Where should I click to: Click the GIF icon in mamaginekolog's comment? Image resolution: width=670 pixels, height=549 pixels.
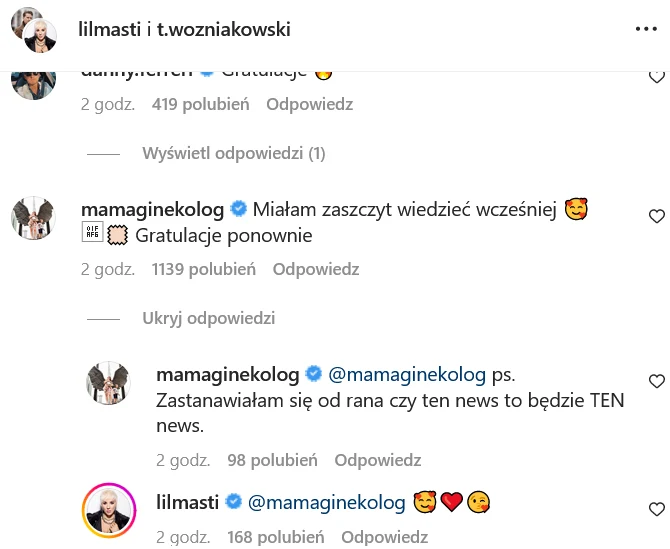pos(91,236)
